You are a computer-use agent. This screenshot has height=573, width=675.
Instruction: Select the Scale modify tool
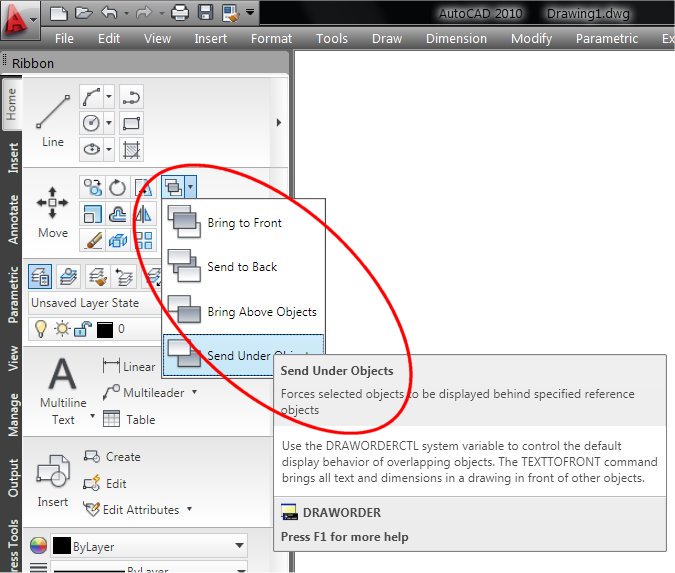coord(93,214)
